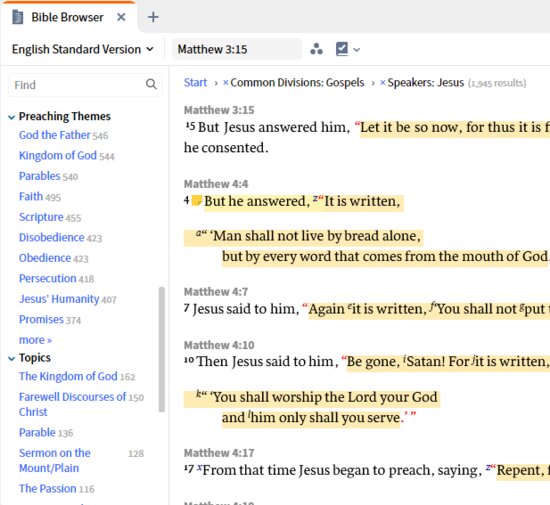Click footnote marker x before "From that time"
This screenshot has height=505, width=550.
[199, 467]
